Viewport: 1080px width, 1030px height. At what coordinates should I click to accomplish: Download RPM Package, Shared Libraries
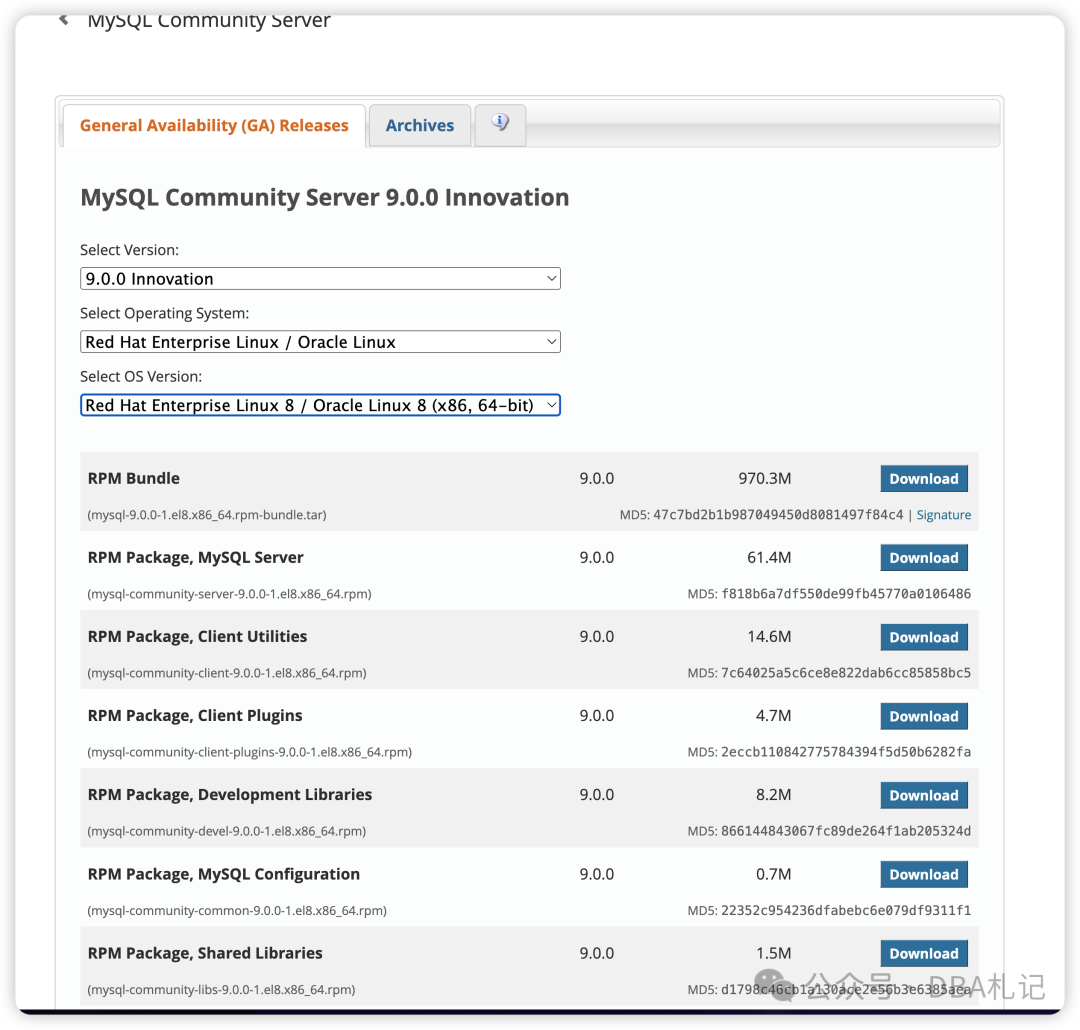924,954
